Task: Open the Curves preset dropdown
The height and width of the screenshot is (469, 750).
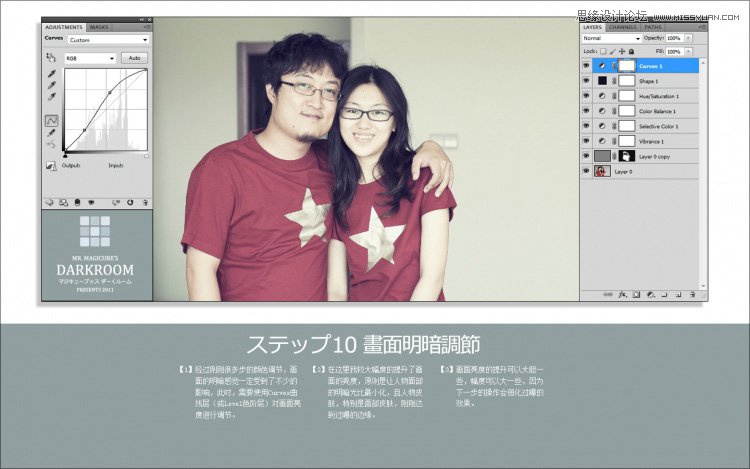Action: coord(108,40)
